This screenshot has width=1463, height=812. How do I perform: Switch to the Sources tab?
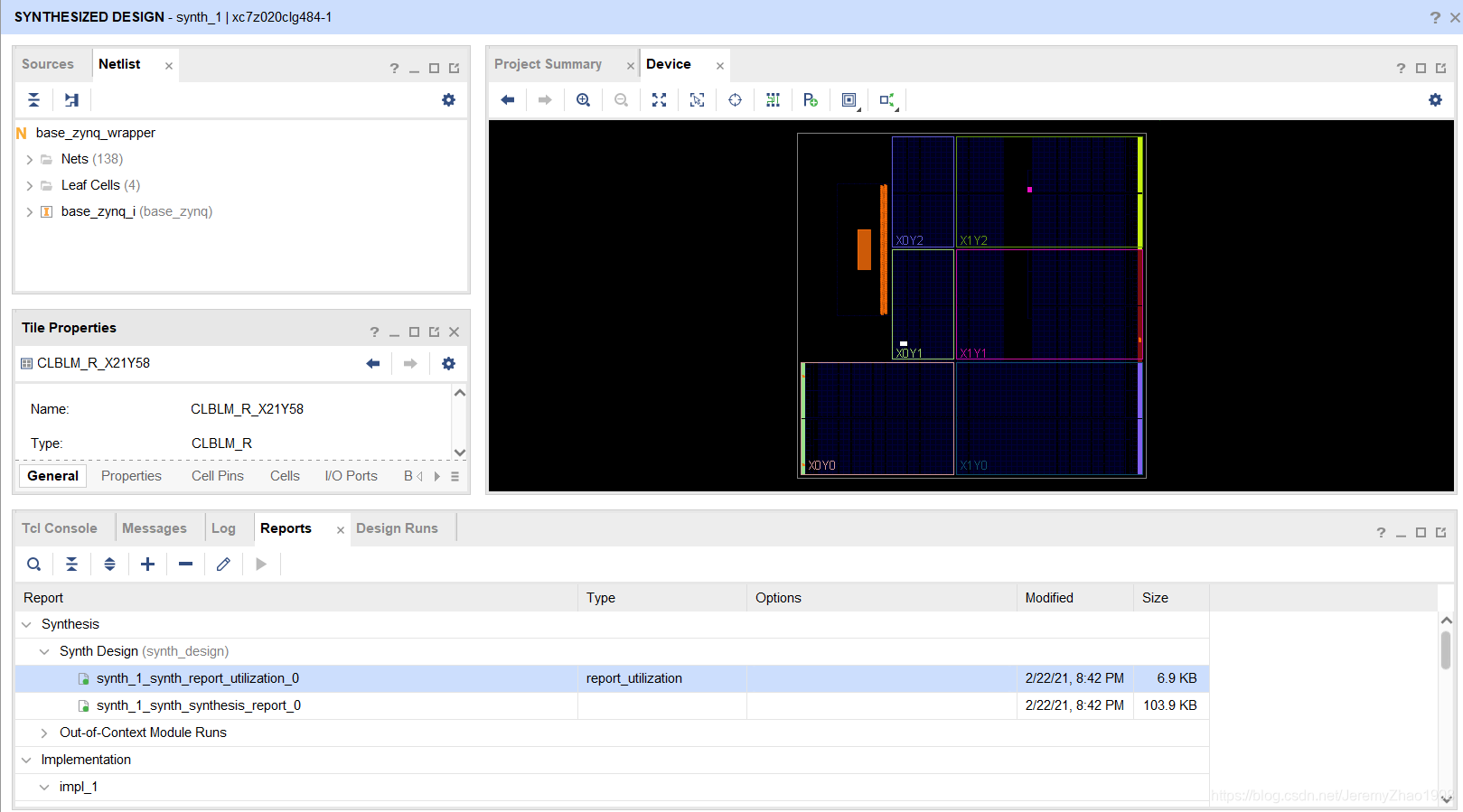click(x=48, y=64)
